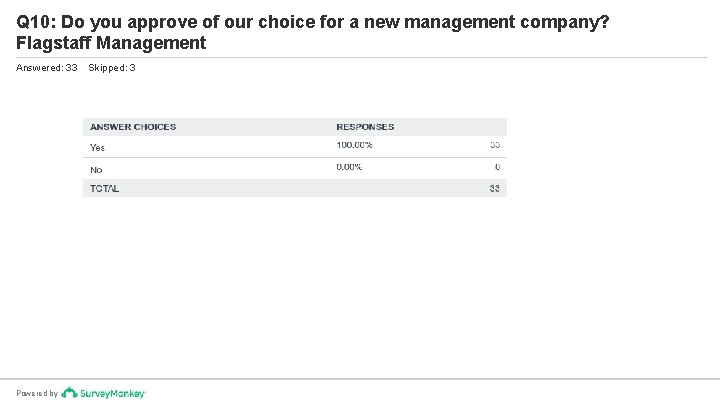Click the Yes answer row label
This screenshot has height=405, width=720.
pyautogui.click(x=97, y=148)
